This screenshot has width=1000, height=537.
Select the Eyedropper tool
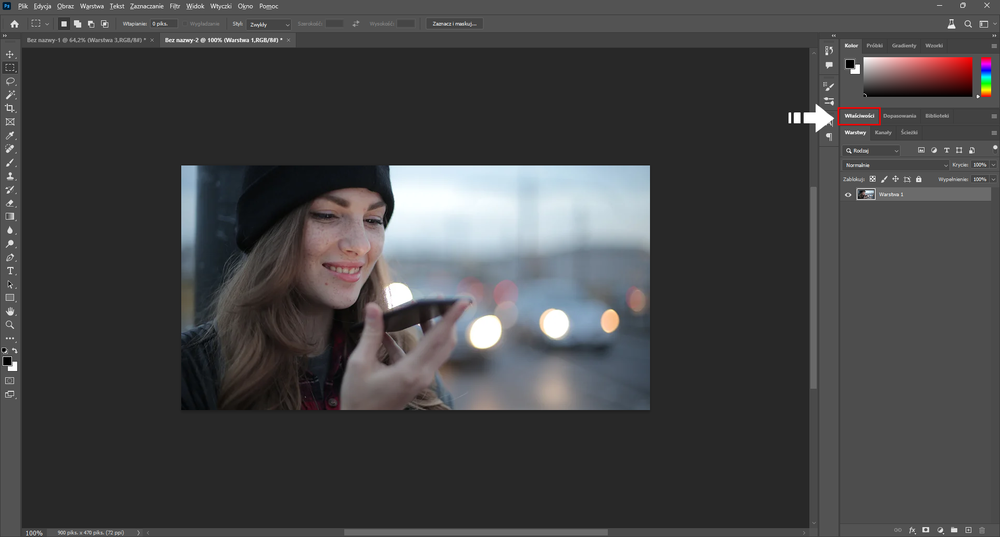(10, 135)
